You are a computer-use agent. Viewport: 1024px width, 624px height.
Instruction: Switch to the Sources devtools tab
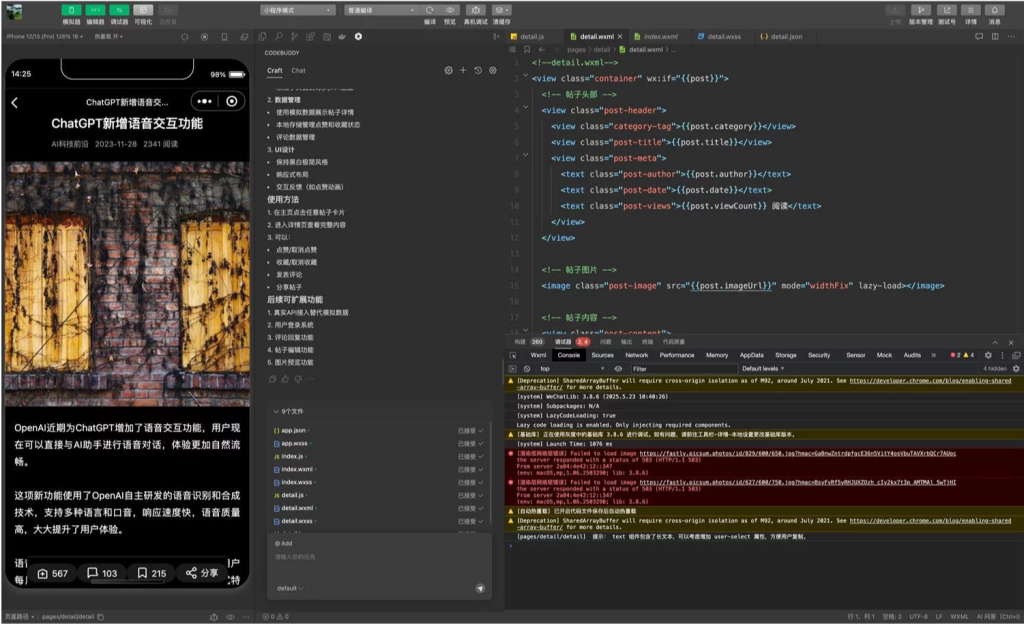(x=602, y=355)
